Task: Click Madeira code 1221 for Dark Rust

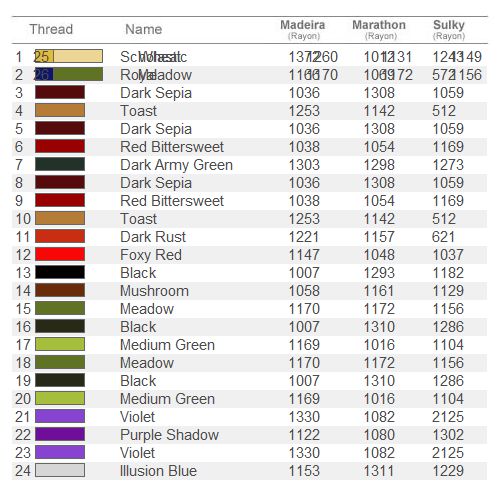Action: click(x=304, y=237)
